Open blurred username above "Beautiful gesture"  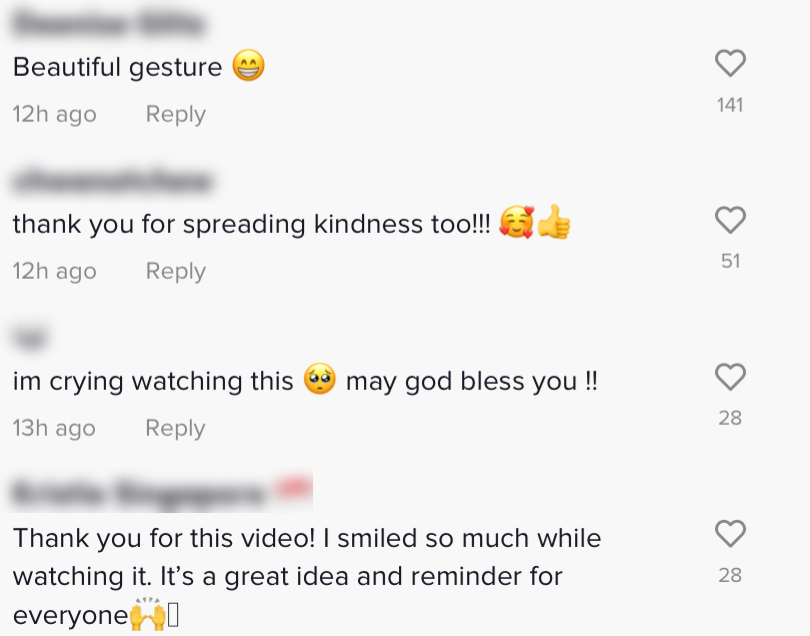[x=109, y=22]
